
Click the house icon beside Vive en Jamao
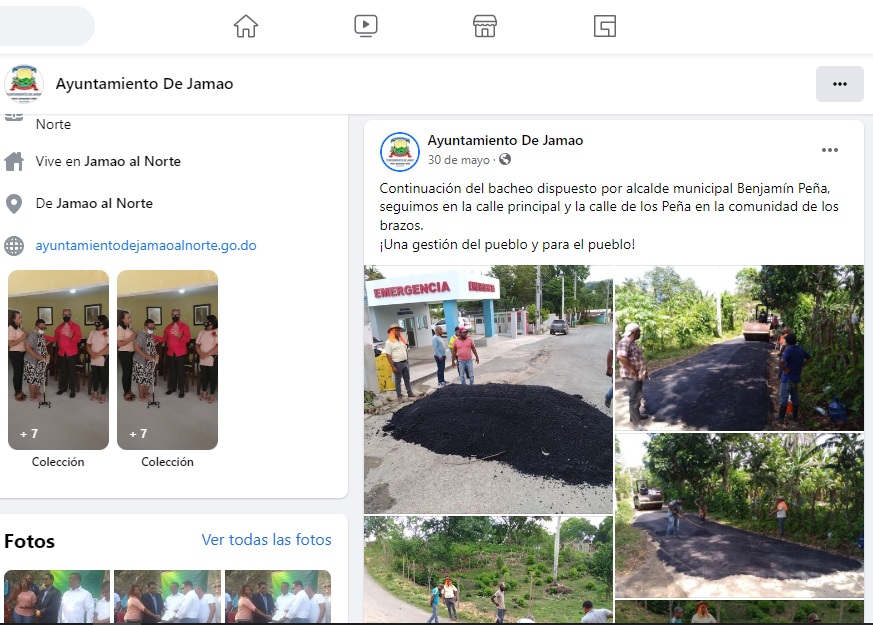14,161
